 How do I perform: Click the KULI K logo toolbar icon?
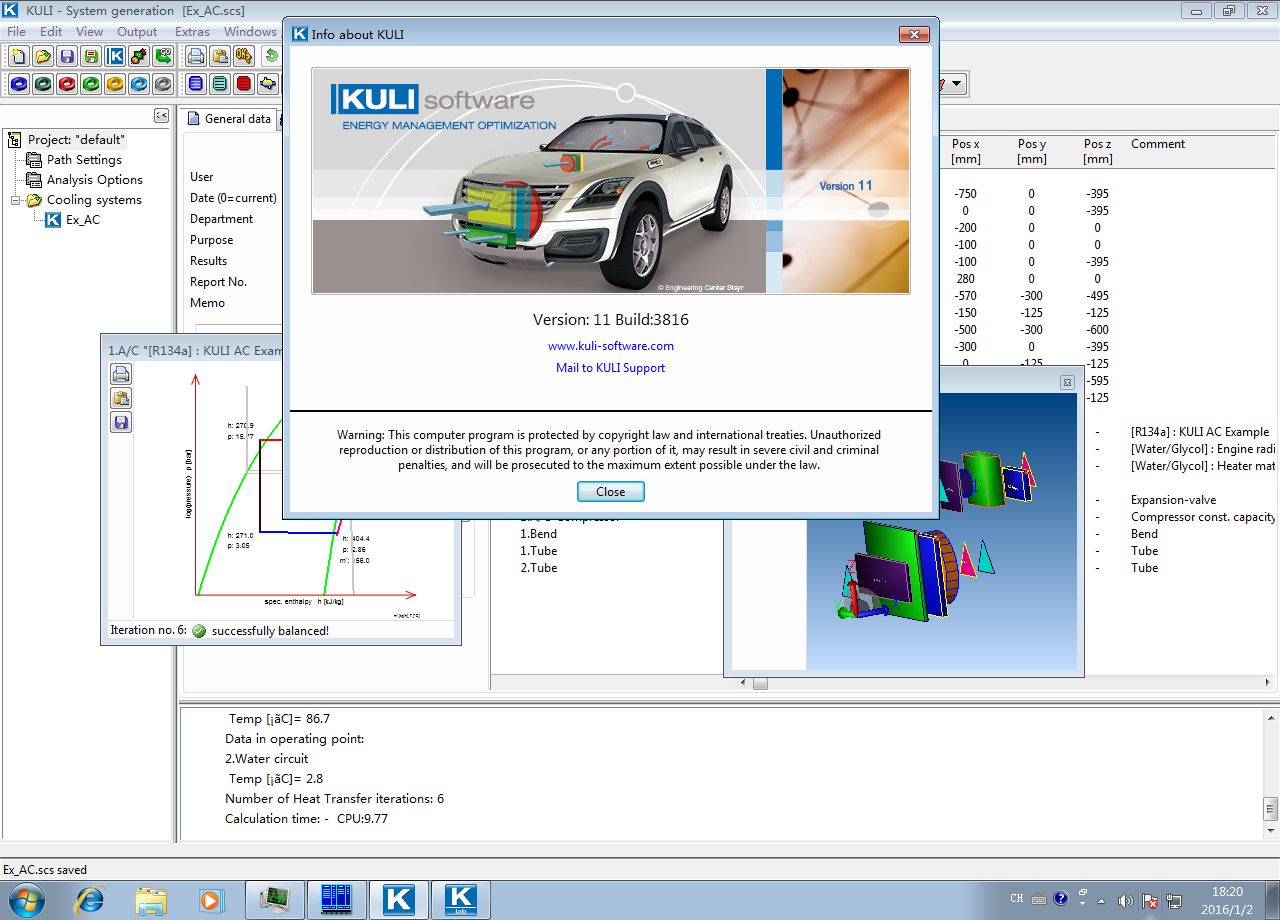(x=115, y=56)
